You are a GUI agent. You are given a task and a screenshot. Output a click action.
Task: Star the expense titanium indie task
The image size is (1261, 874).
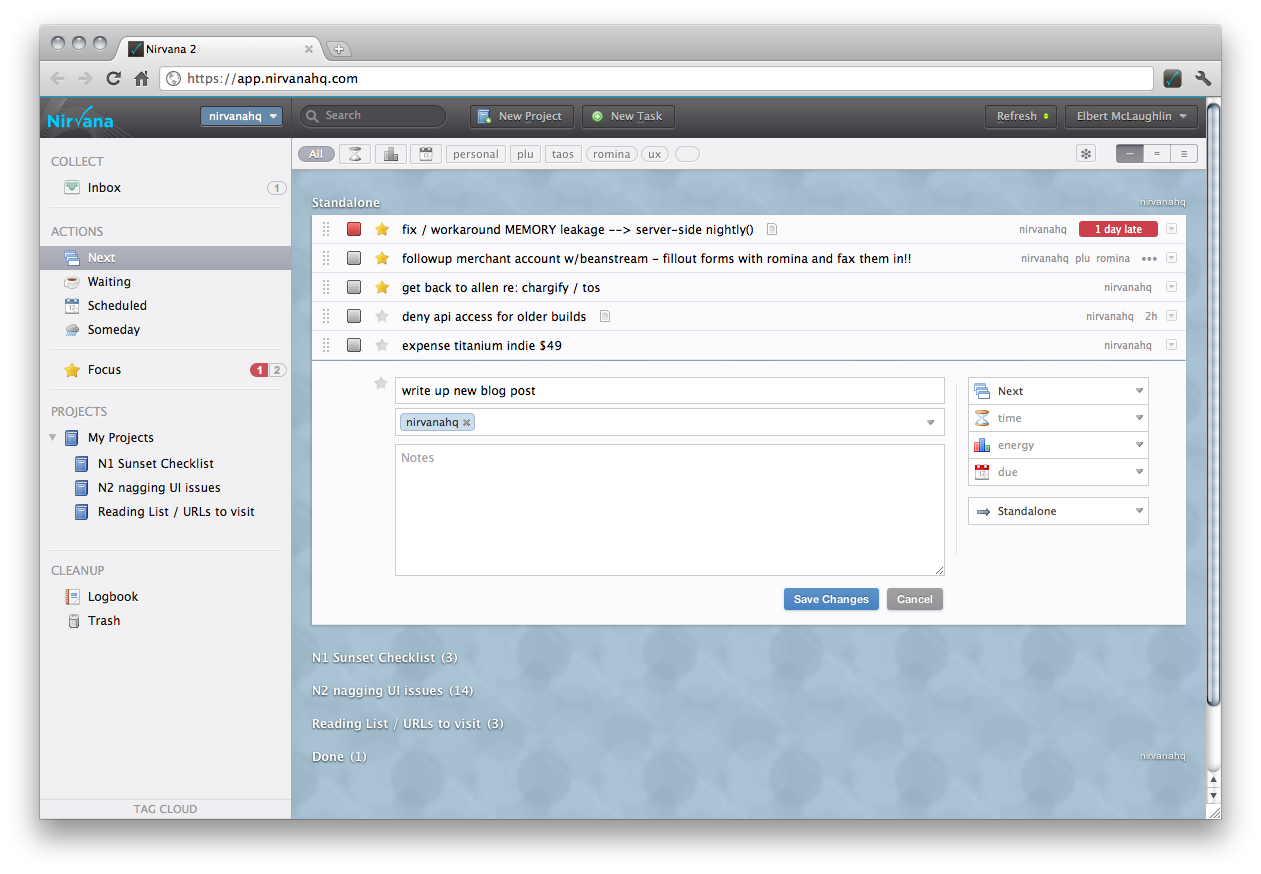pos(381,345)
